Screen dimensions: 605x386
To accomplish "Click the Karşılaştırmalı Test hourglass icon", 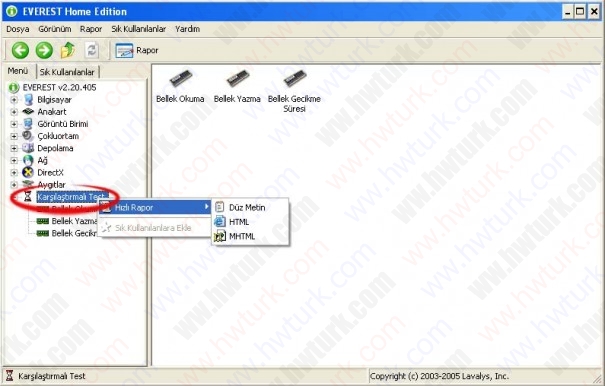I will point(28,197).
